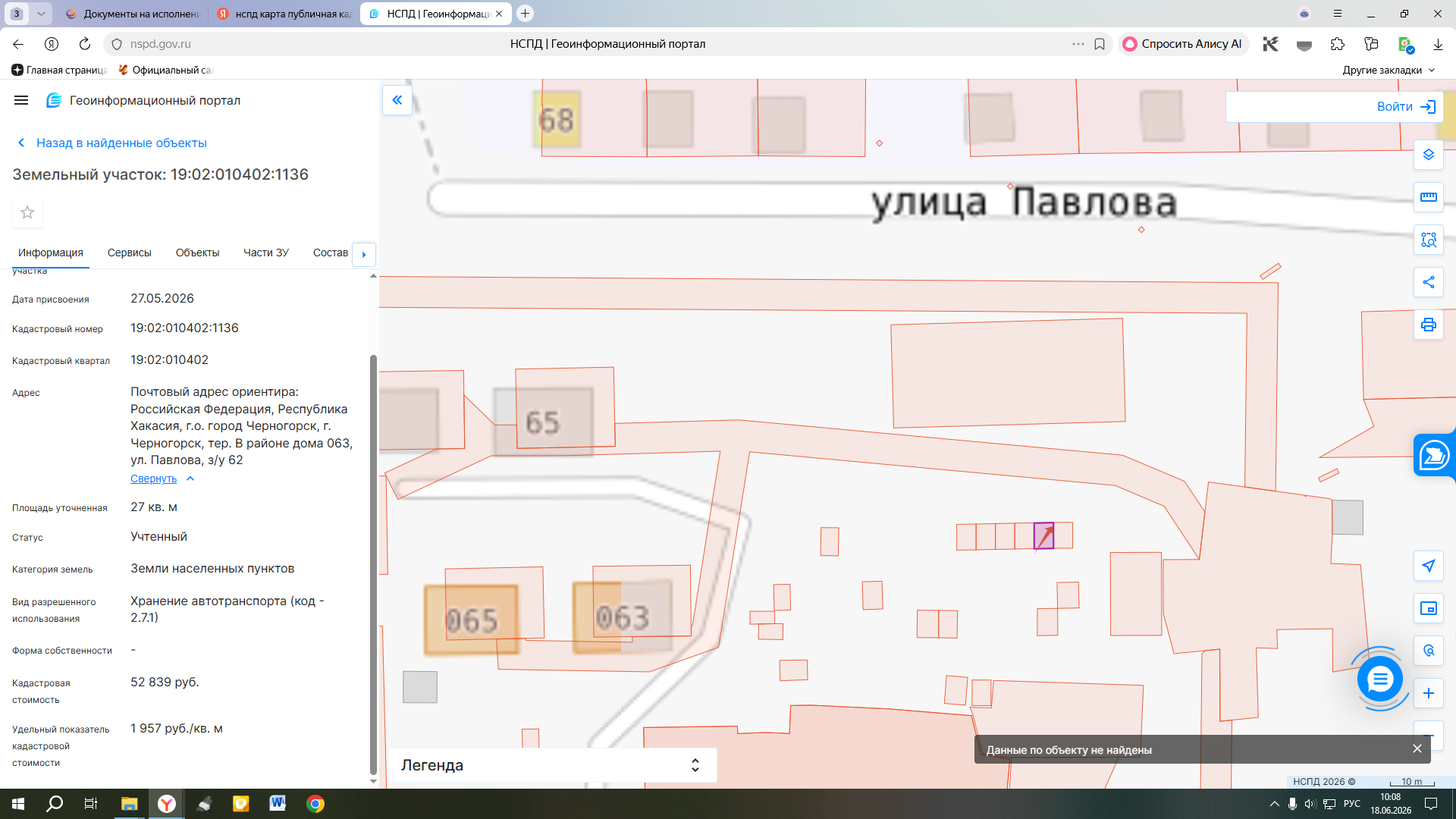This screenshot has width=1456, height=819.
Task: Zoom in the map with plus button
Action: pos(1429,693)
